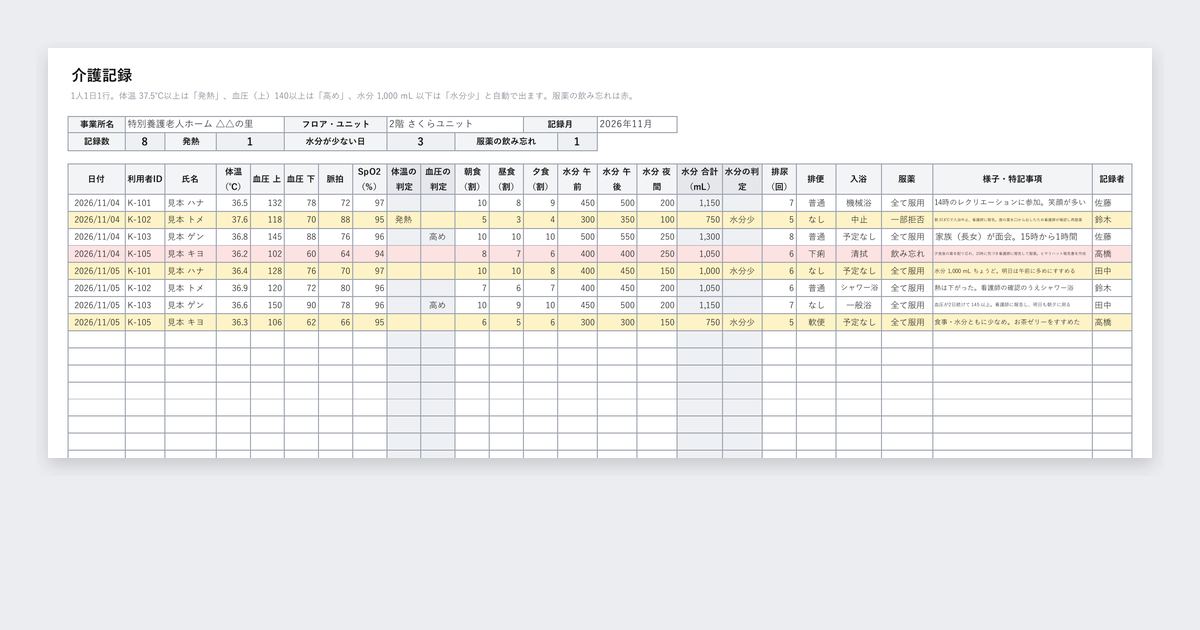The height and width of the screenshot is (630, 1200).
Task: Select the 記録月 value 2026年11月
Action: [x=636, y=124]
